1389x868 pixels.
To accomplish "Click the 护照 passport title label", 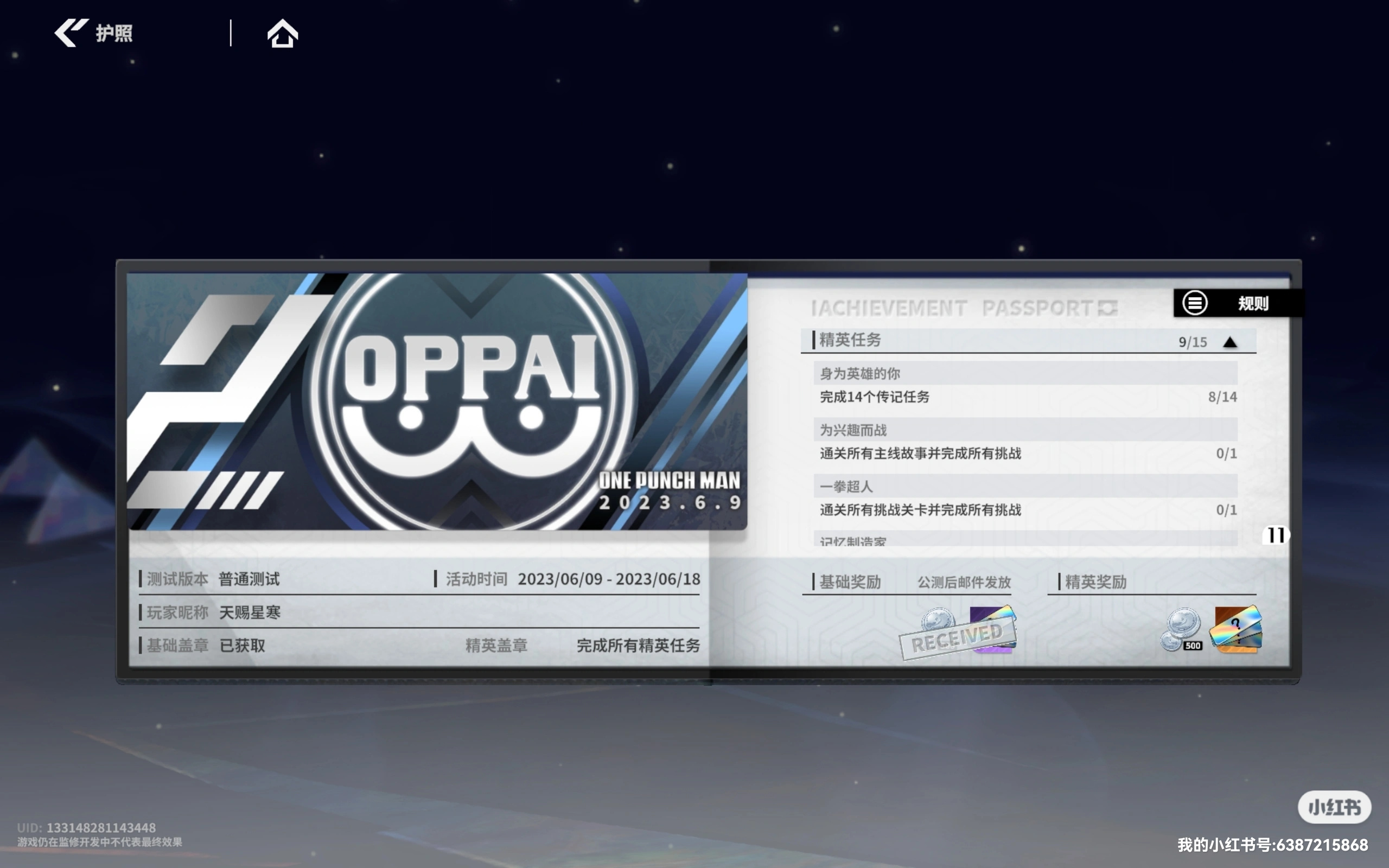I will click(113, 33).
